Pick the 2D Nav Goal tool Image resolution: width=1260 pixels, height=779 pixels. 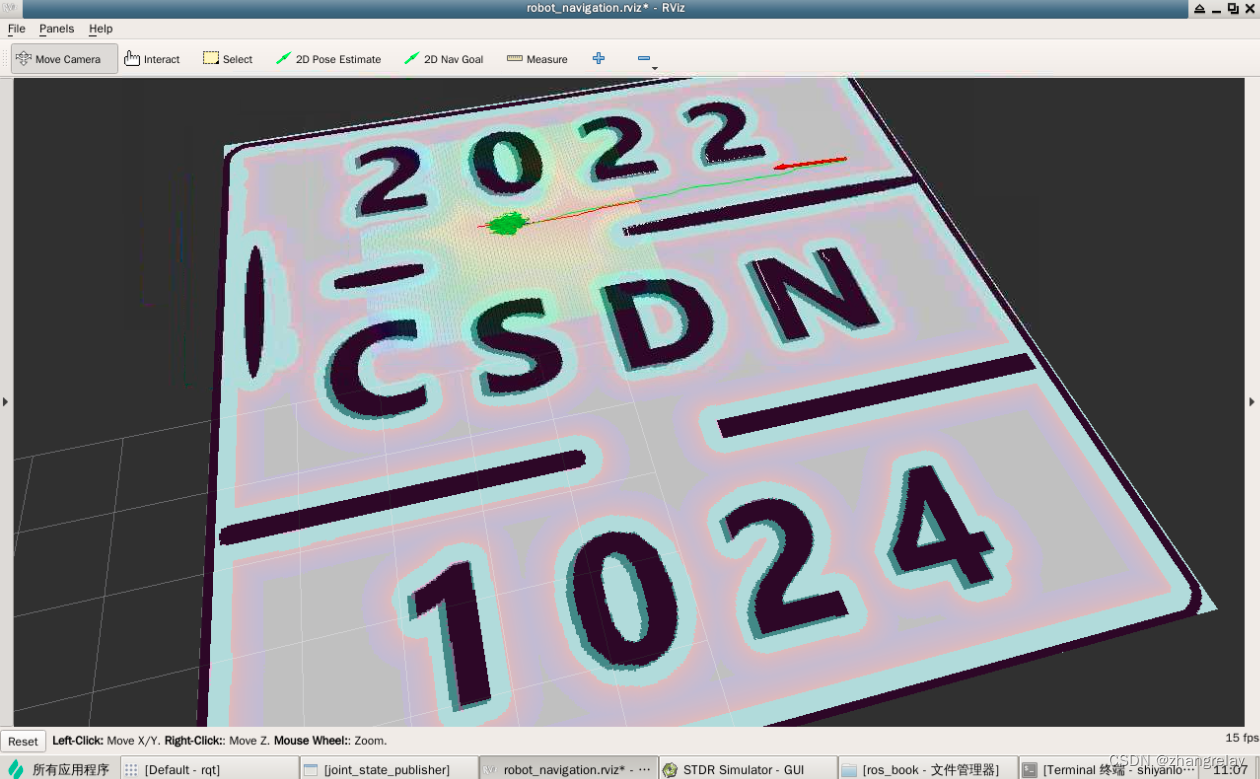pyautogui.click(x=444, y=59)
